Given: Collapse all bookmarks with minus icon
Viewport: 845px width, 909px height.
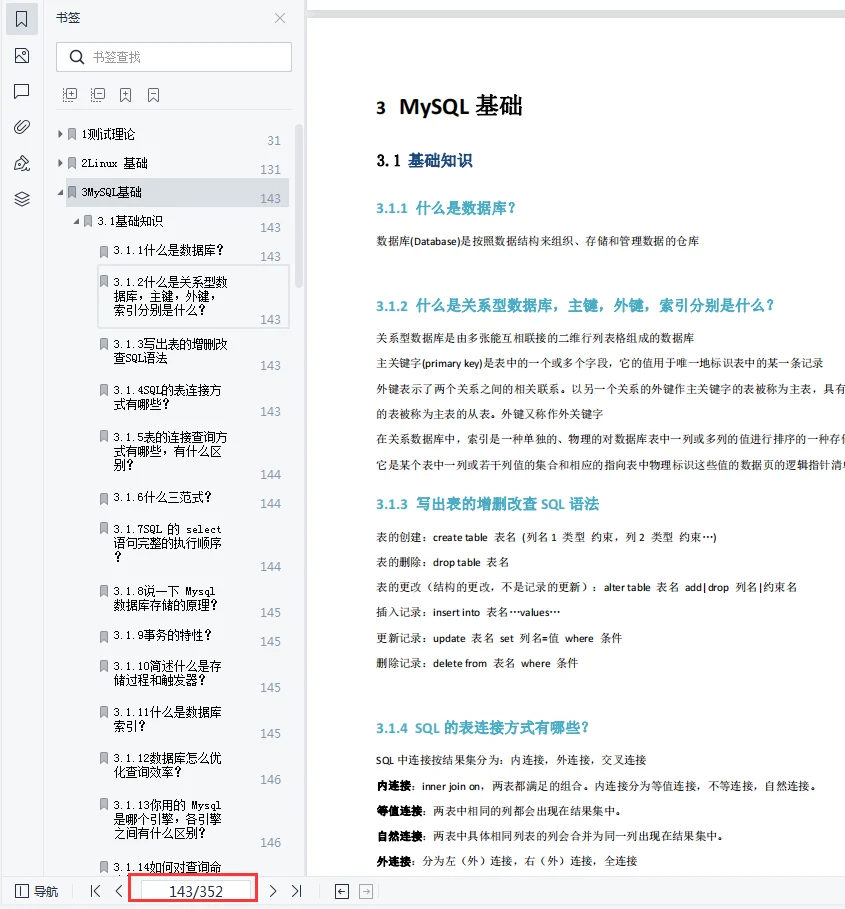Looking at the screenshot, I should pyautogui.click(x=97, y=93).
